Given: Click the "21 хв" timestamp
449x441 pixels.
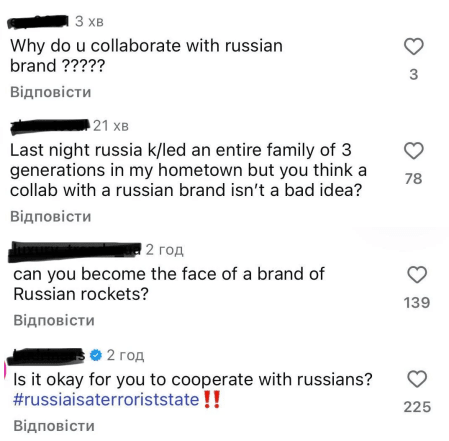Looking at the screenshot, I should pyautogui.click(x=111, y=126).
